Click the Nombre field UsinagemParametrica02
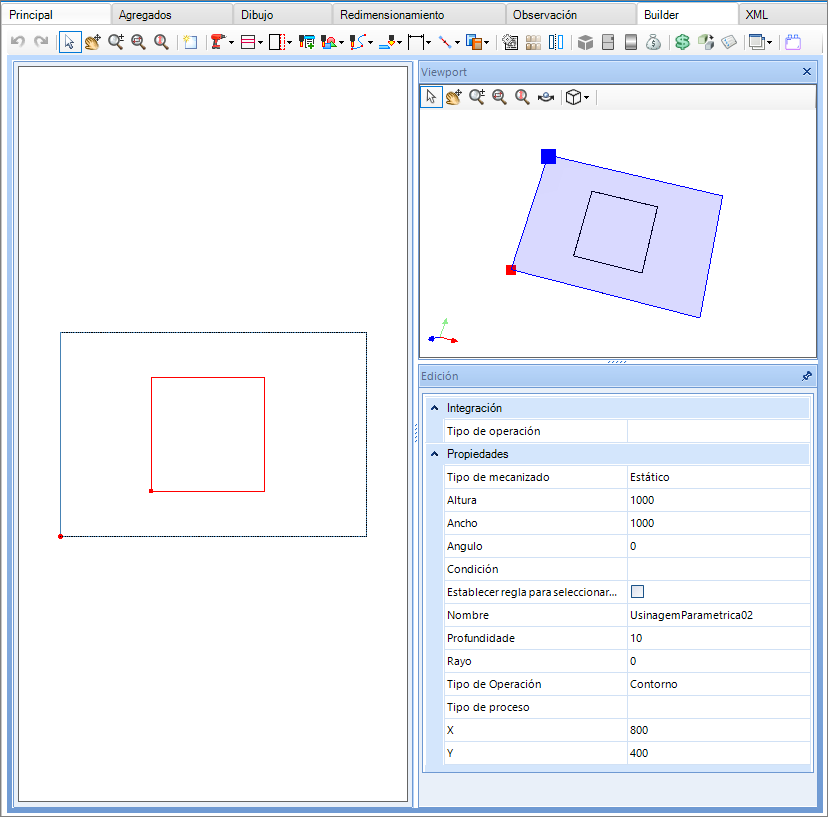Screen dimensions: 828x817 click(718, 615)
